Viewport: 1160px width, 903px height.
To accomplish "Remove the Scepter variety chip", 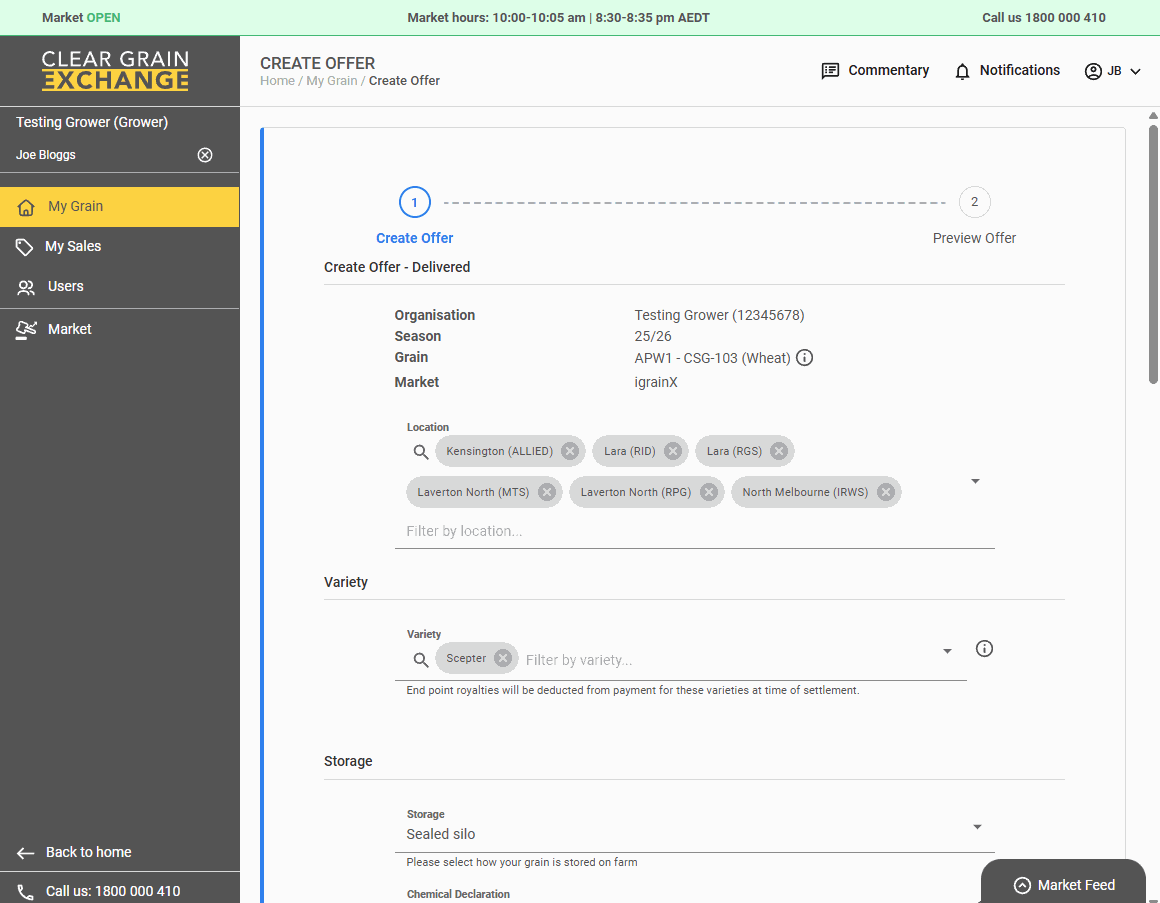I will point(502,658).
